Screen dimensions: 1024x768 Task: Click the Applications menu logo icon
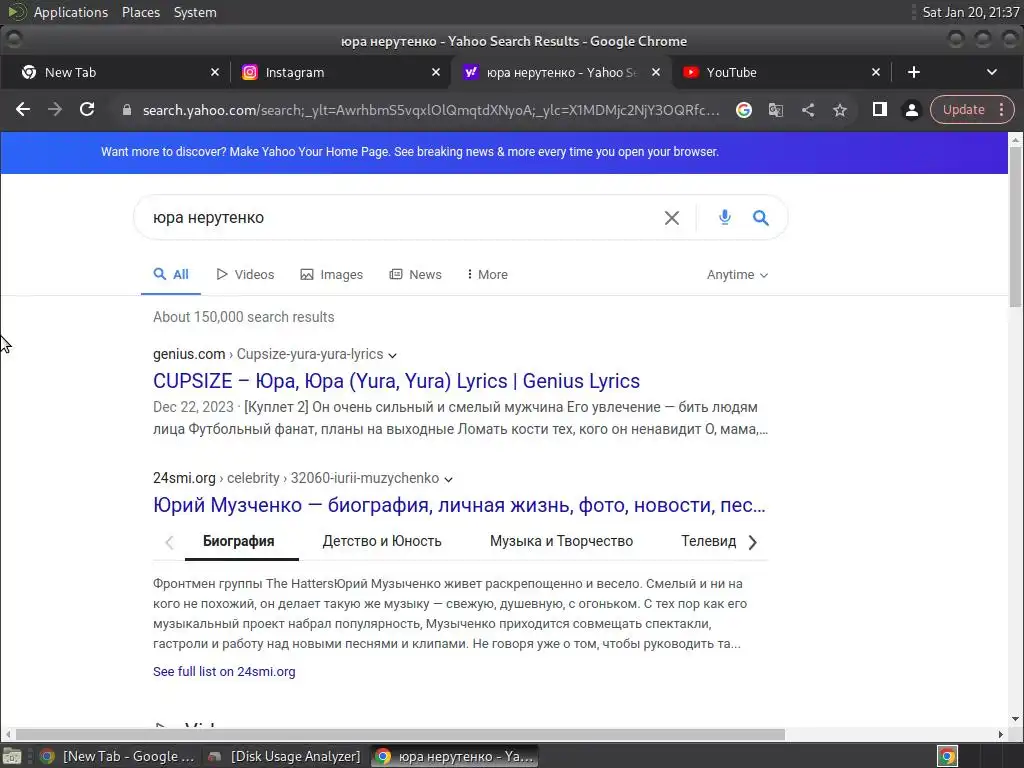16,12
